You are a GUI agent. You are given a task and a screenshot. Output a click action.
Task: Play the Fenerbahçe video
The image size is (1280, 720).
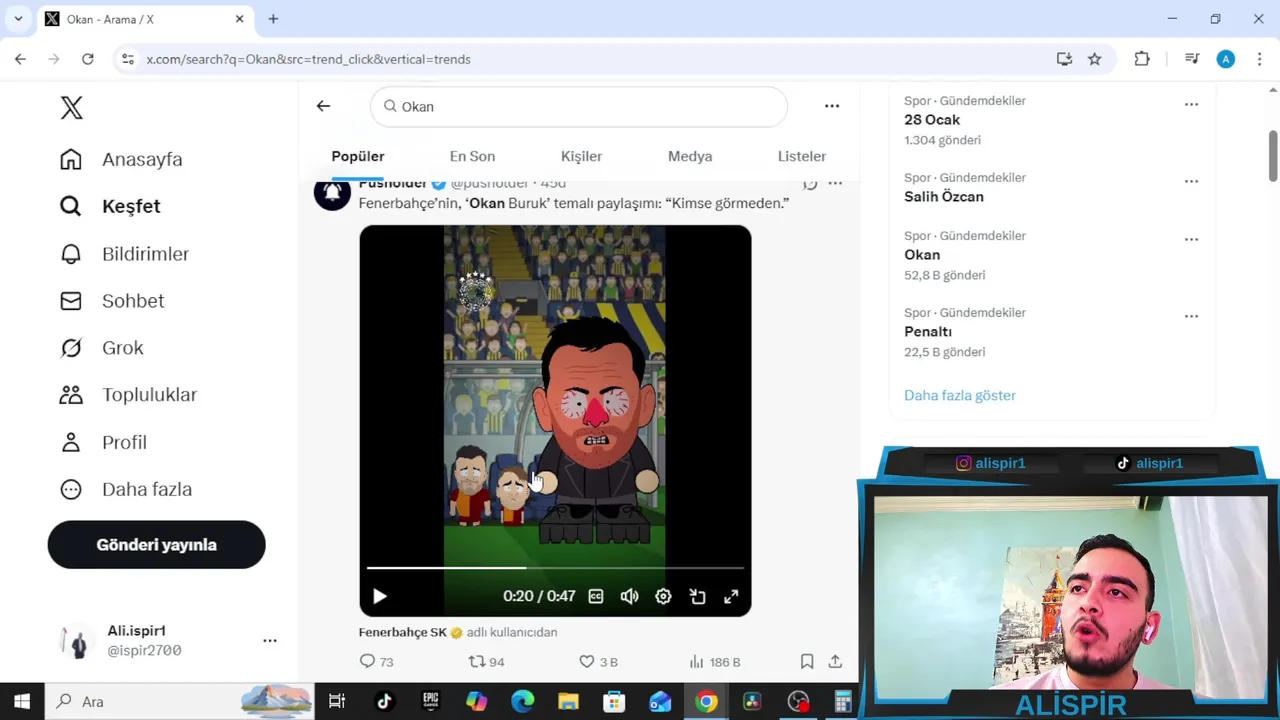coord(380,596)
